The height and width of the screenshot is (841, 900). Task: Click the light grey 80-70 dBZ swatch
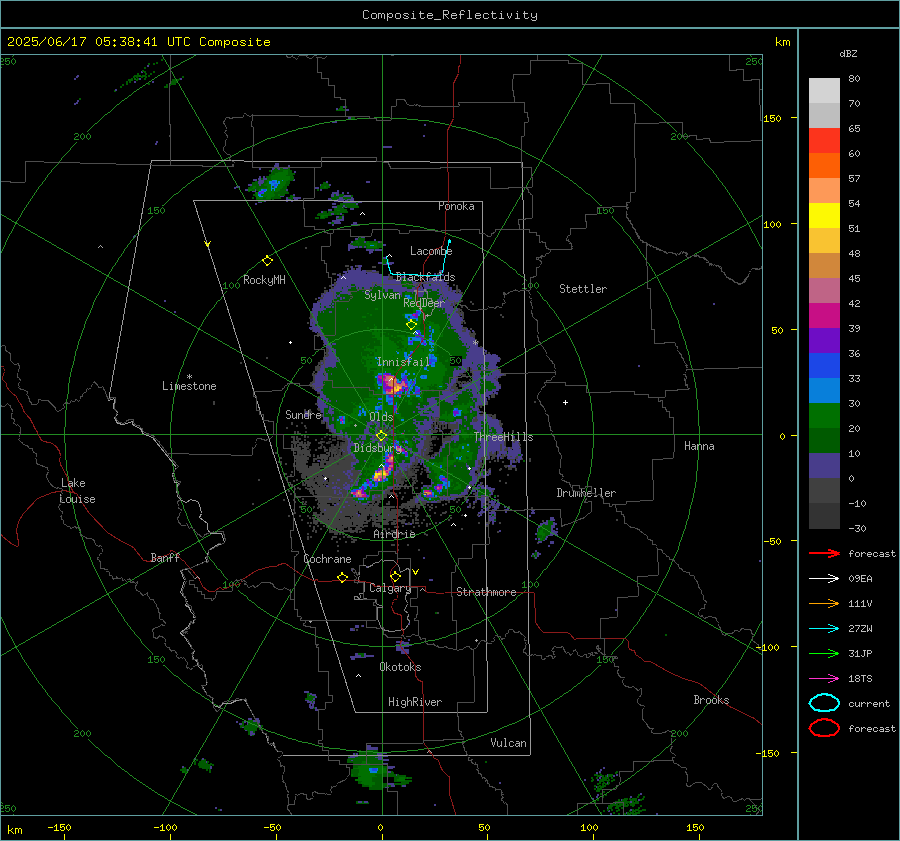click(x=824, y=91)
